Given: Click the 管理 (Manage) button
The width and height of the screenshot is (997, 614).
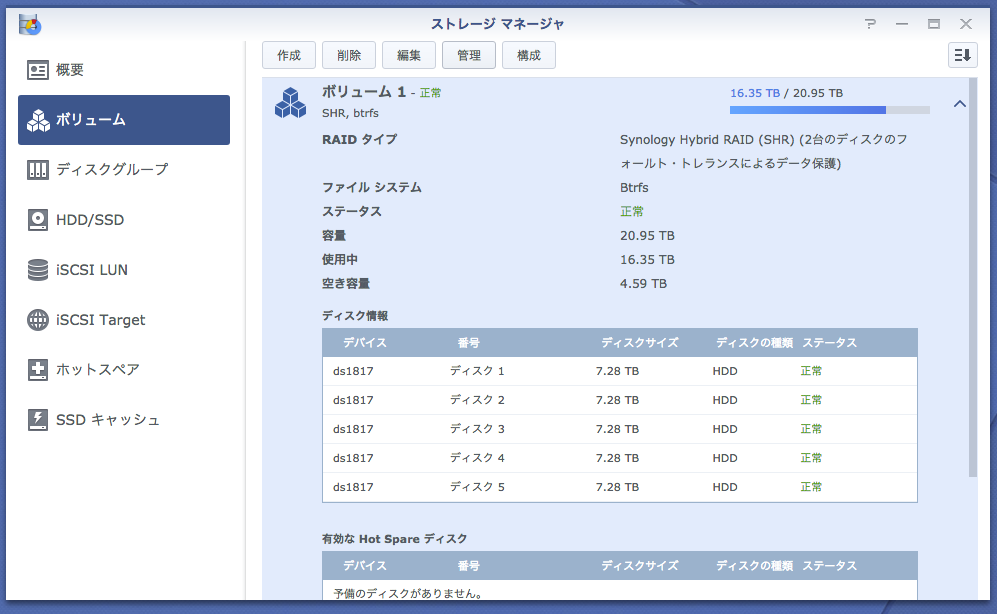Looking at the screenshot, I should tap(468, 55).
